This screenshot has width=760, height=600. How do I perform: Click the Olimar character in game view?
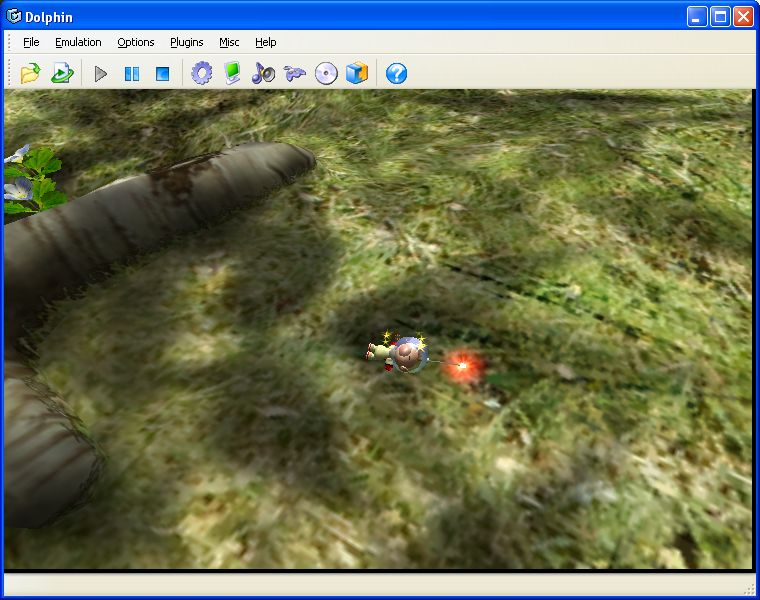click(x=398, y=354)
